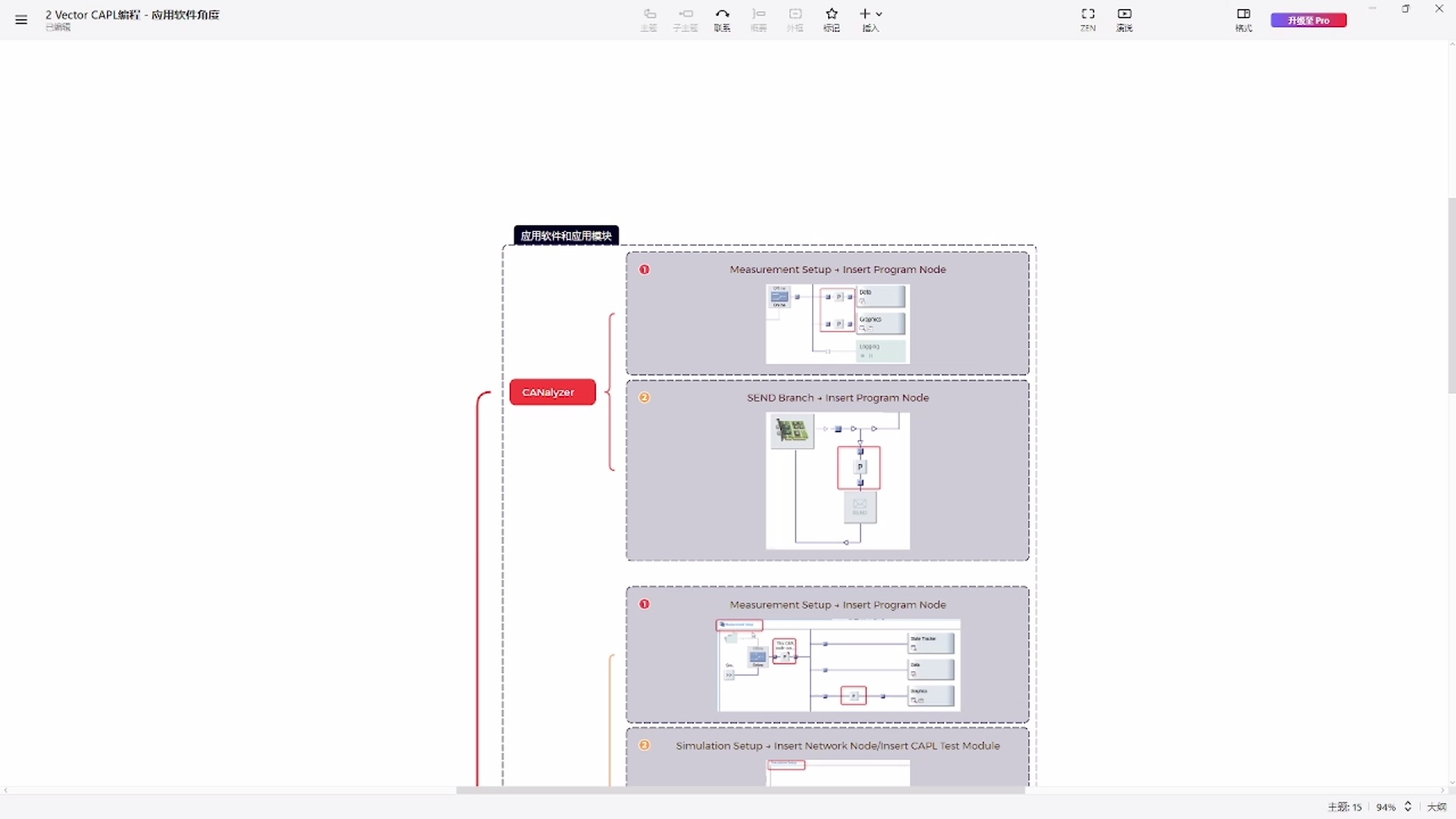Select the SEND Branch Insert Program Node topic
1456x819 pixels.
837,397
